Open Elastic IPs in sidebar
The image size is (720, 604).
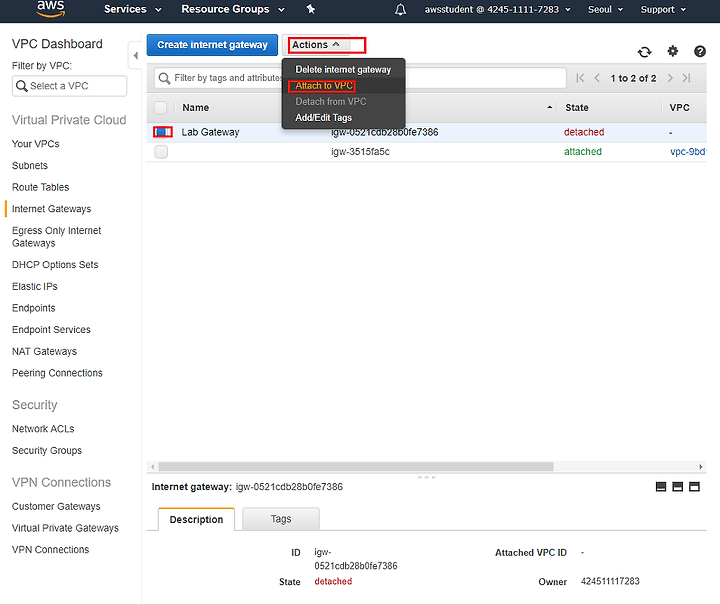click(x=35, y=286)
